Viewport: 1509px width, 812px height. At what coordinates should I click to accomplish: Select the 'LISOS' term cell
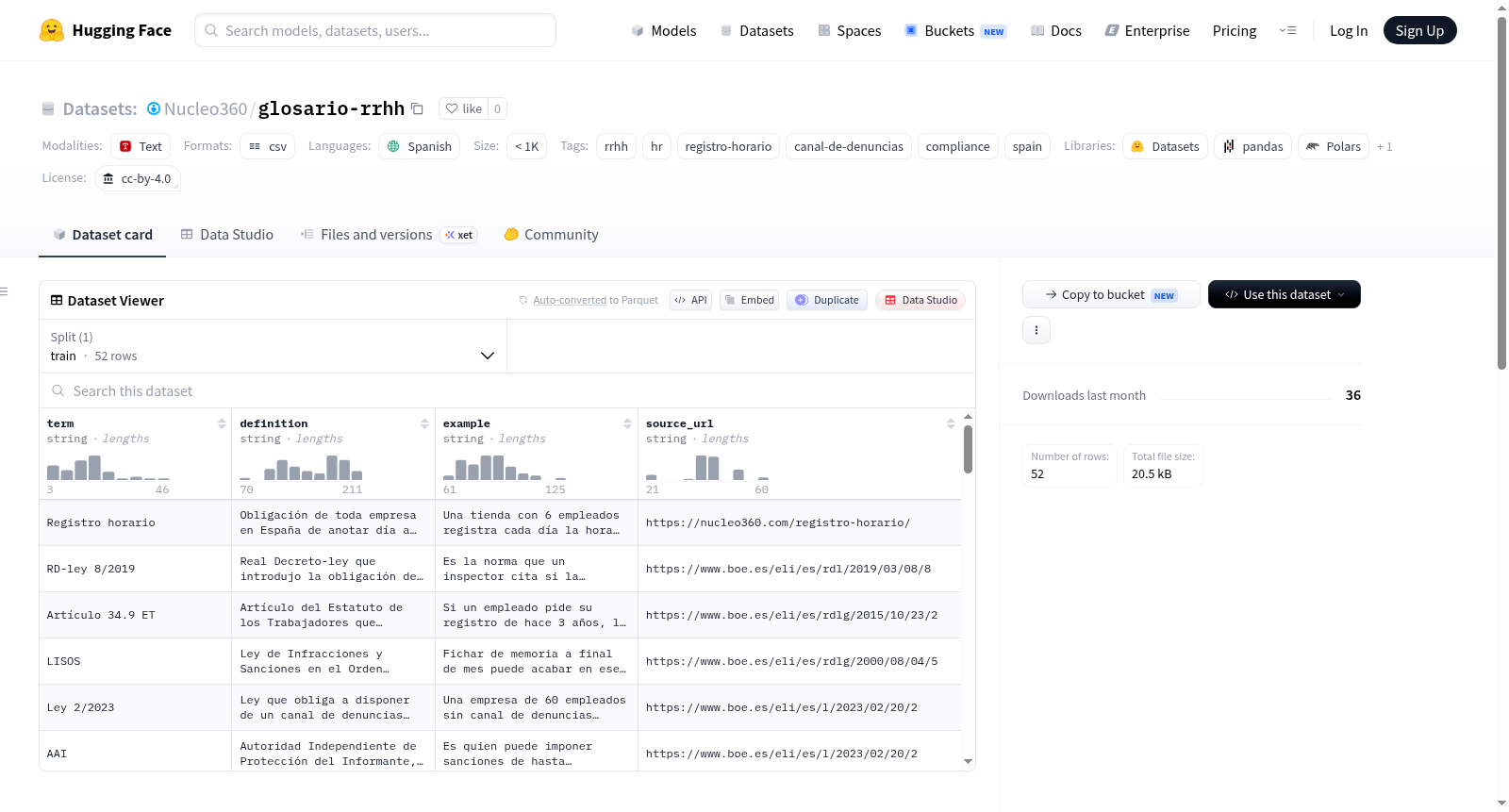tap(135, 661)
